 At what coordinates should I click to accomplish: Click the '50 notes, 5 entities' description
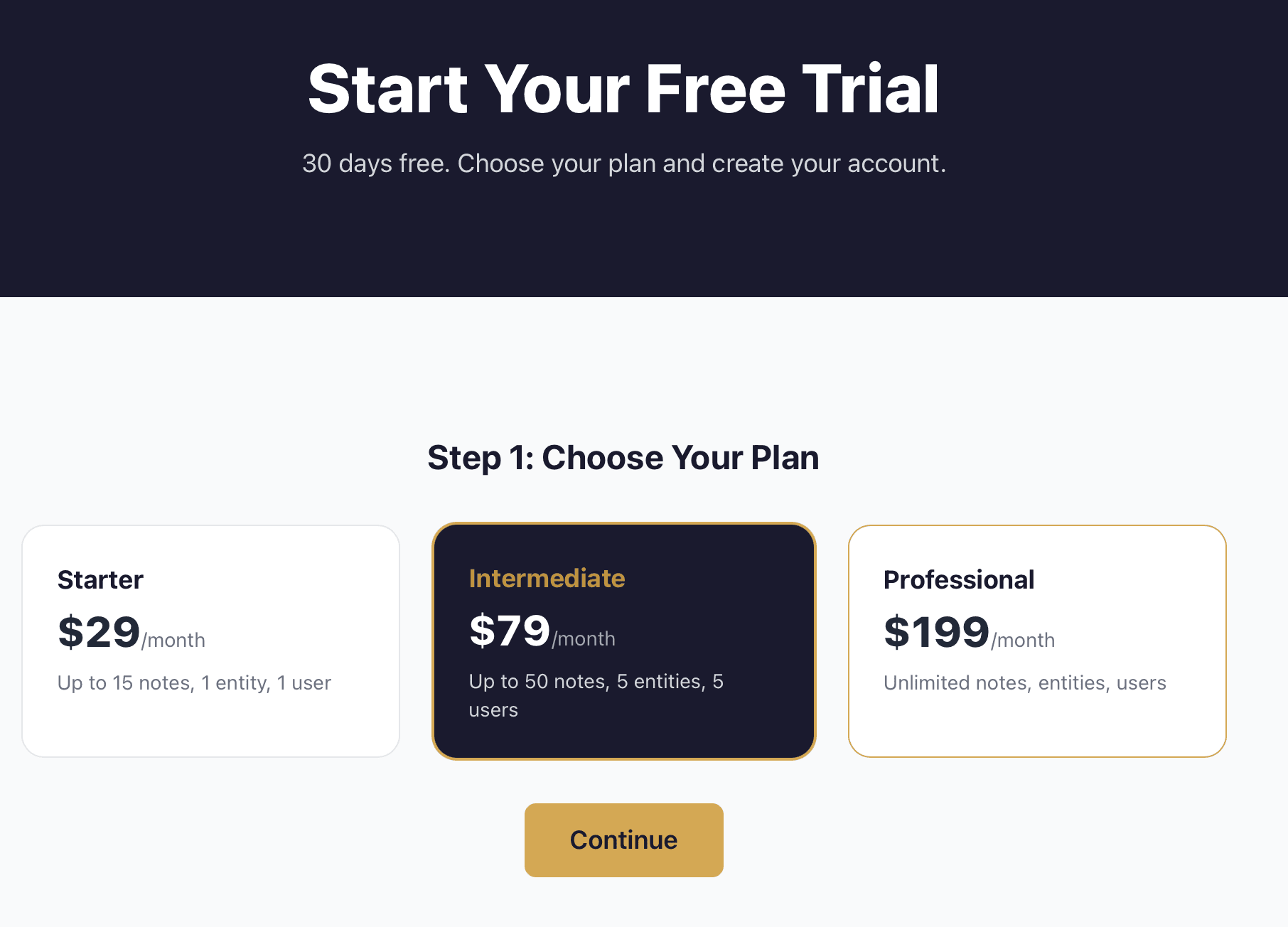(596, 682)
